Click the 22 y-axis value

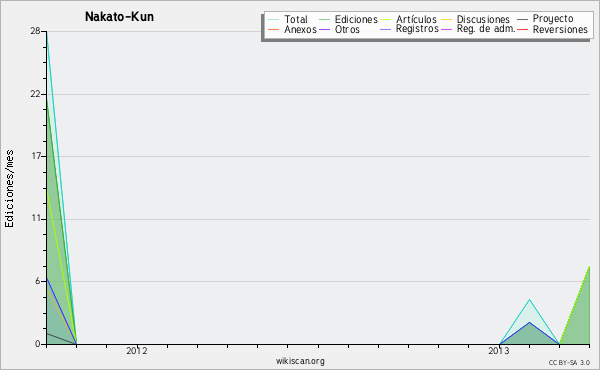(35, 94)
